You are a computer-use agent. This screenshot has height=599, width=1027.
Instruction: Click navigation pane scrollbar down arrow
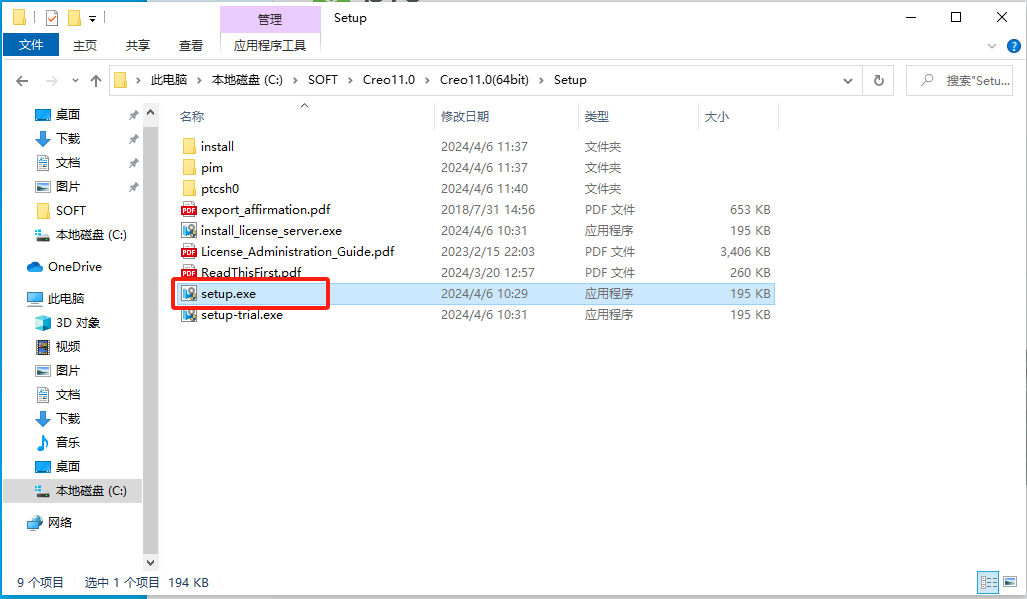click(151, 562)
